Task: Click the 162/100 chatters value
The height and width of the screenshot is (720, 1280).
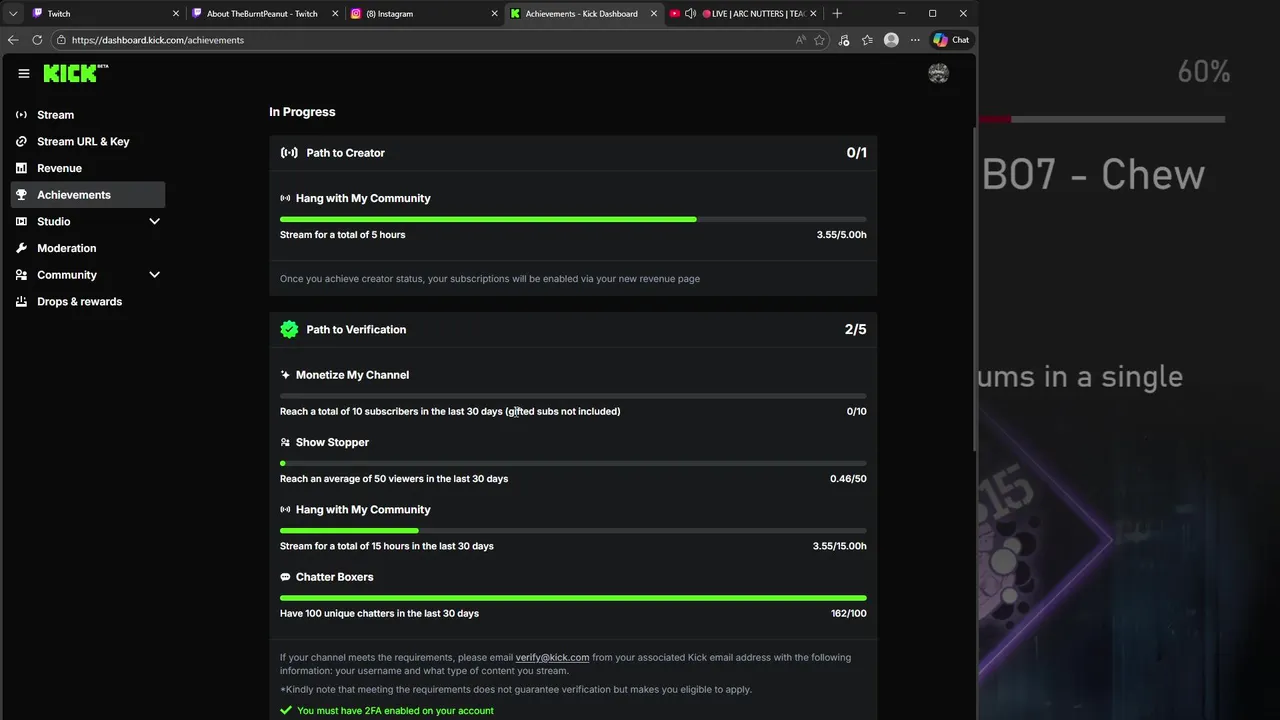Action: pyautogui.click(x=849, y=614)
